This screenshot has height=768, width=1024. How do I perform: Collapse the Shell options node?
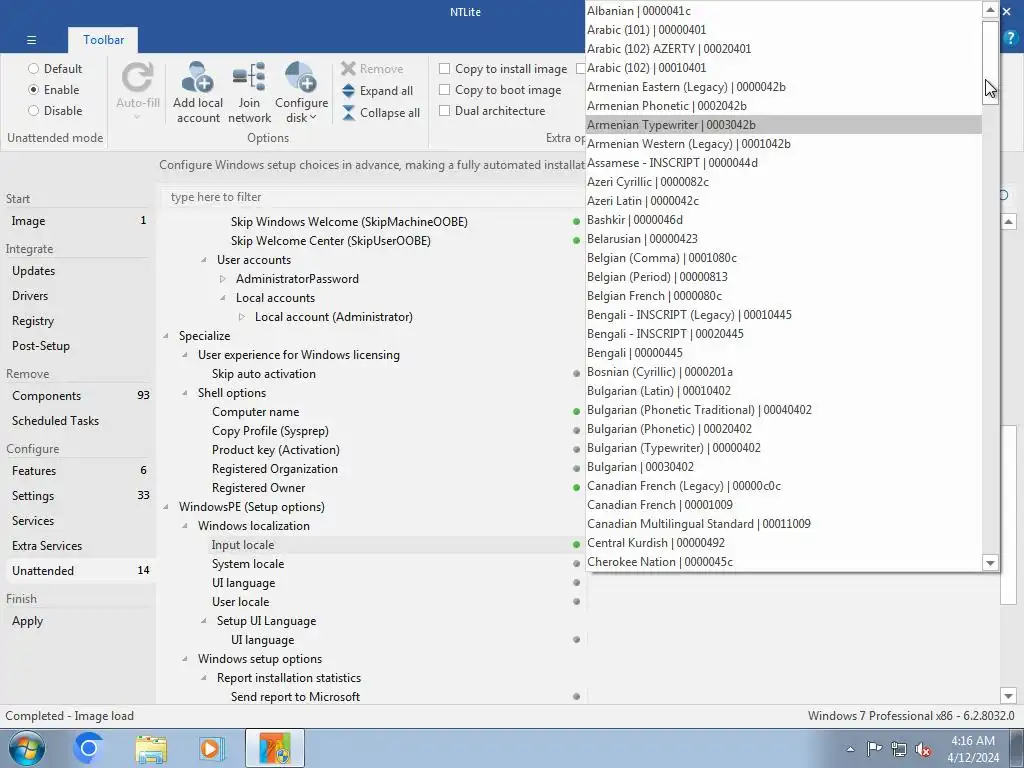185,393
